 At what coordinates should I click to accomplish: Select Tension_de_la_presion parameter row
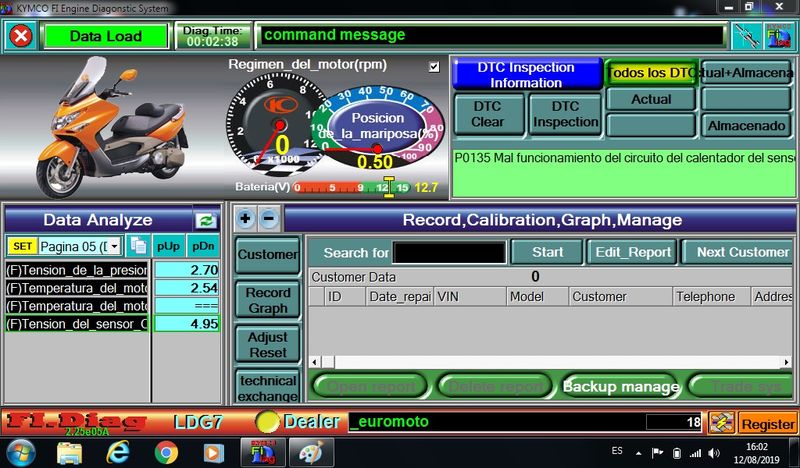tap(77, 270)
